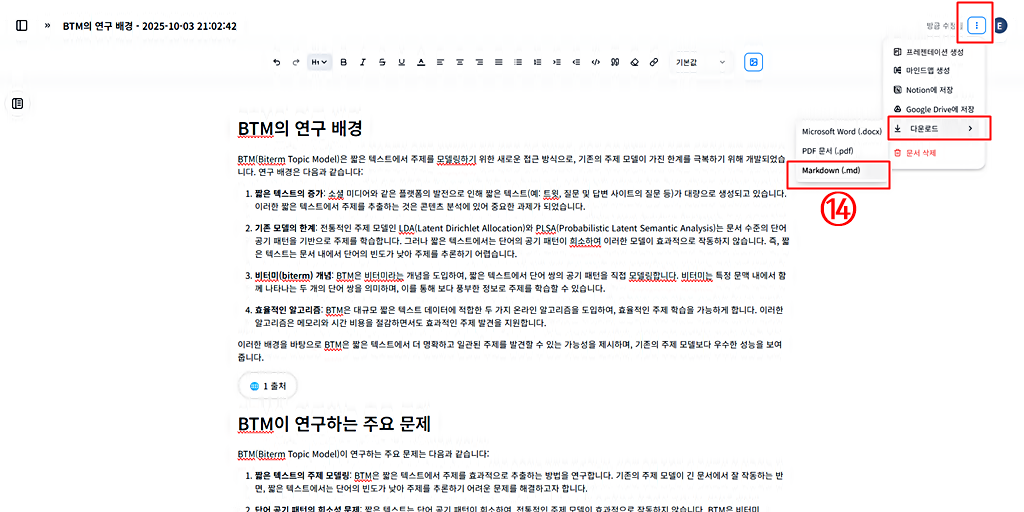1024x512 pixels.
Task: Click the bold text 짧은 텍스트의 증가
Action: 287,194
